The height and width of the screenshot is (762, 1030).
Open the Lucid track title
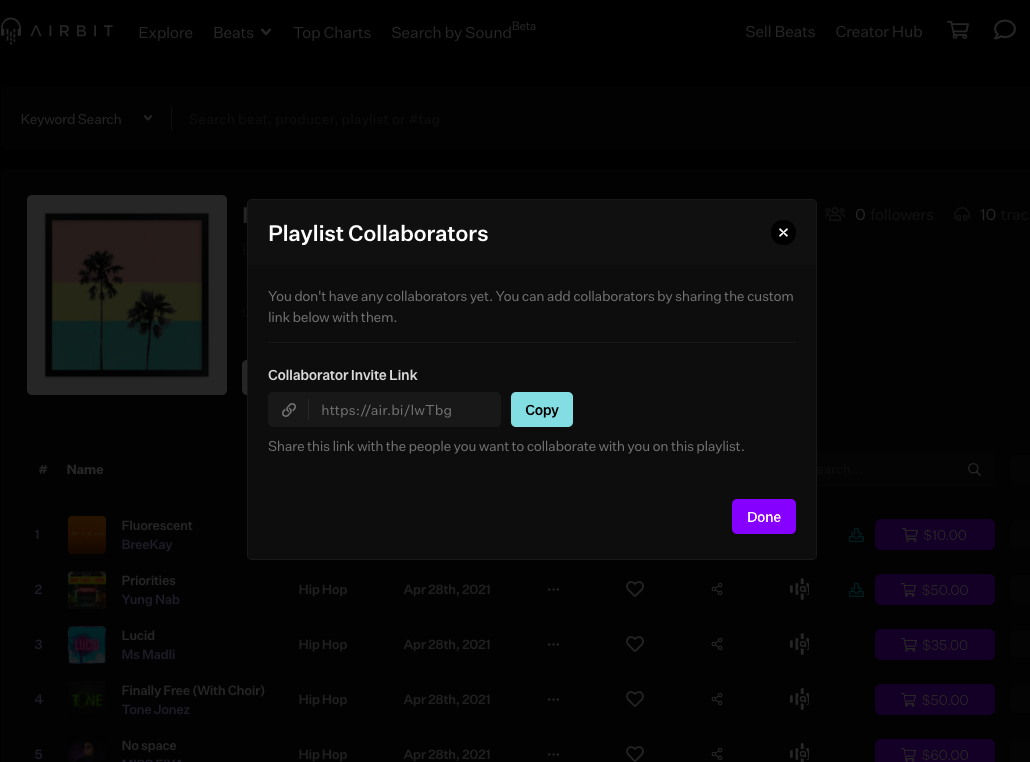(138, 636)
